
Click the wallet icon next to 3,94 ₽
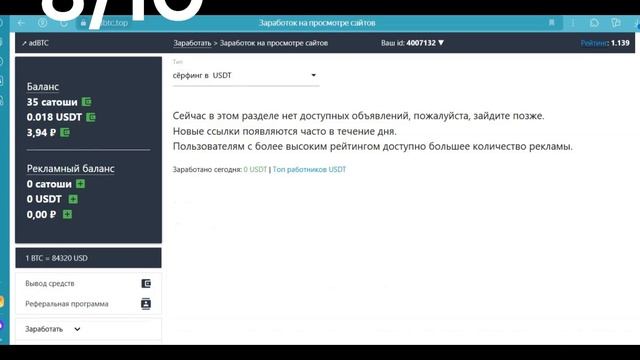(x=65, y=132)
